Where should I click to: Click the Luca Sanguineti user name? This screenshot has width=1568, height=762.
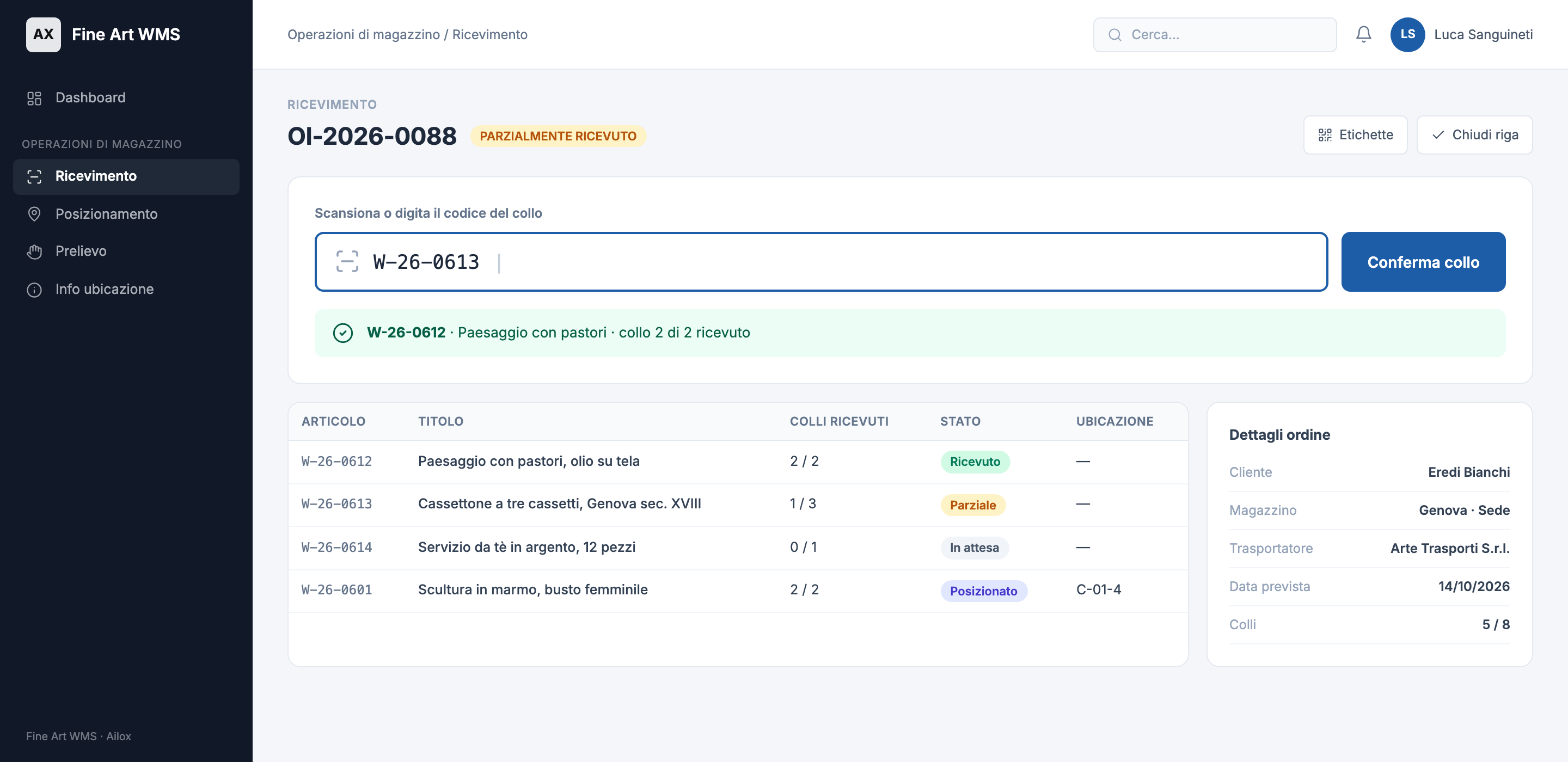coord(1483,35)
